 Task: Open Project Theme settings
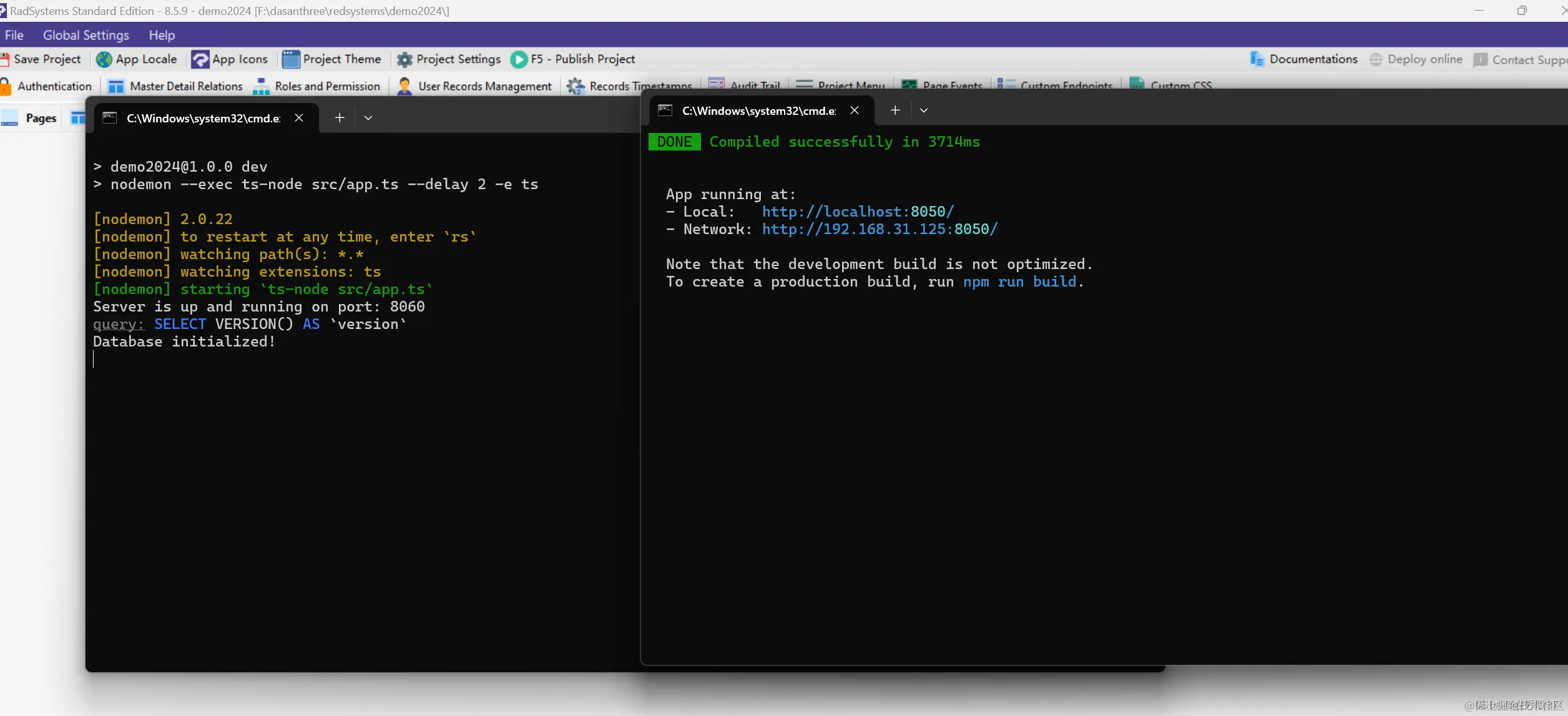[x=291, y=59]
